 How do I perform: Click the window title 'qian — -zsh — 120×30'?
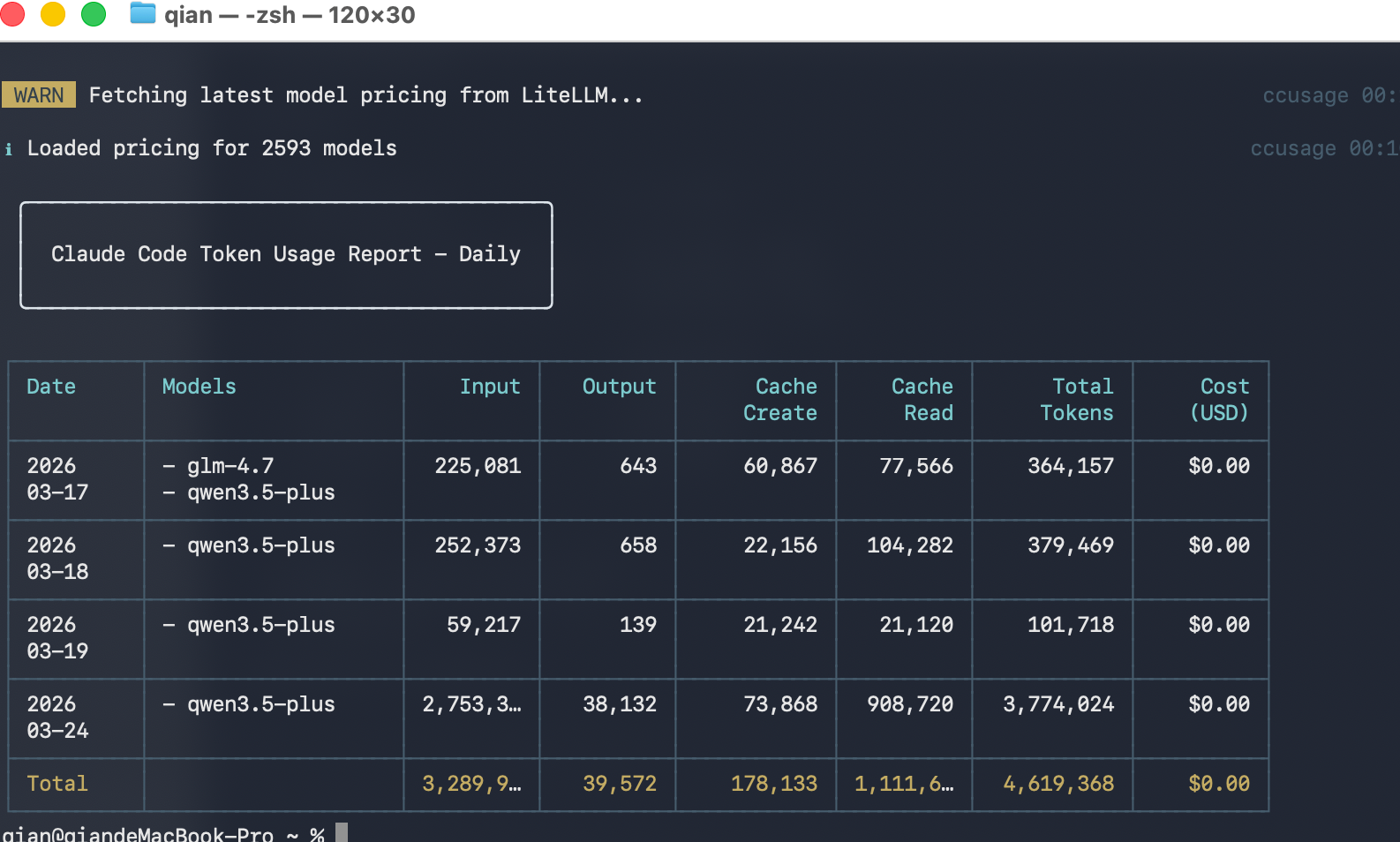coord(290,15)
